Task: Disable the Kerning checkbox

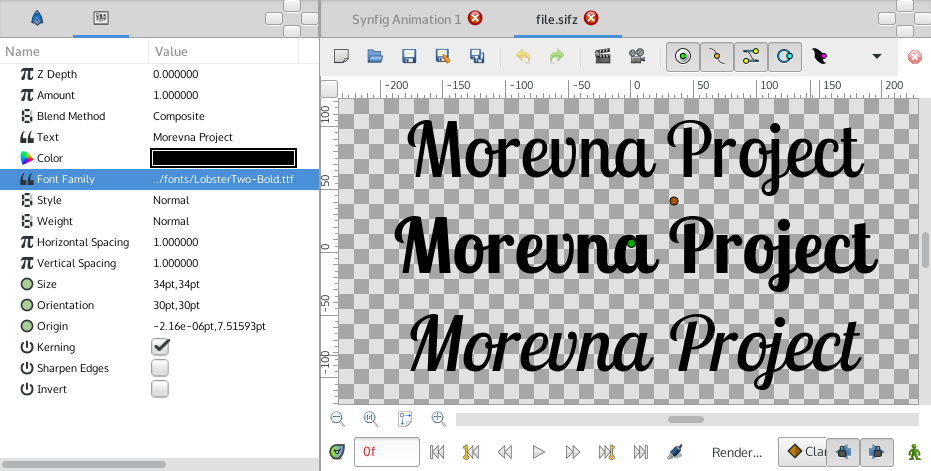Action: [160, 347]
